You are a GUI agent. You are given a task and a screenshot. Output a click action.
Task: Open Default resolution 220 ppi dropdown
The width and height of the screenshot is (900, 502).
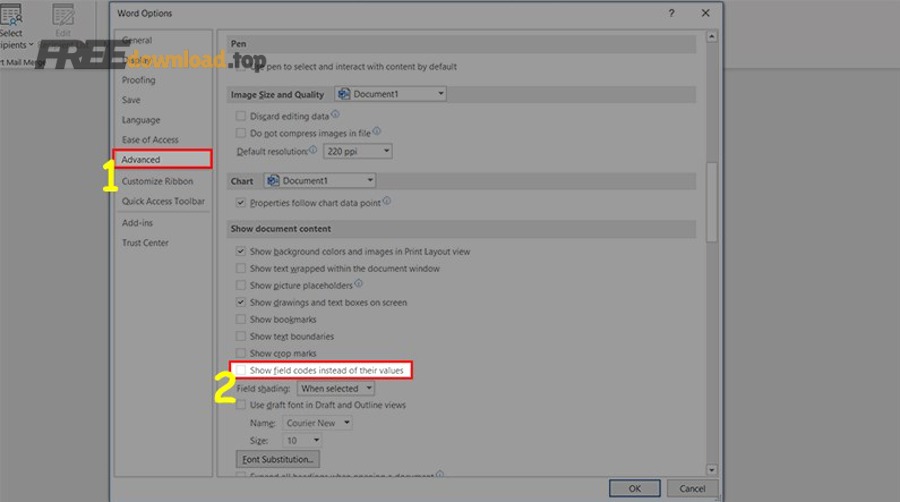point(358,151)
